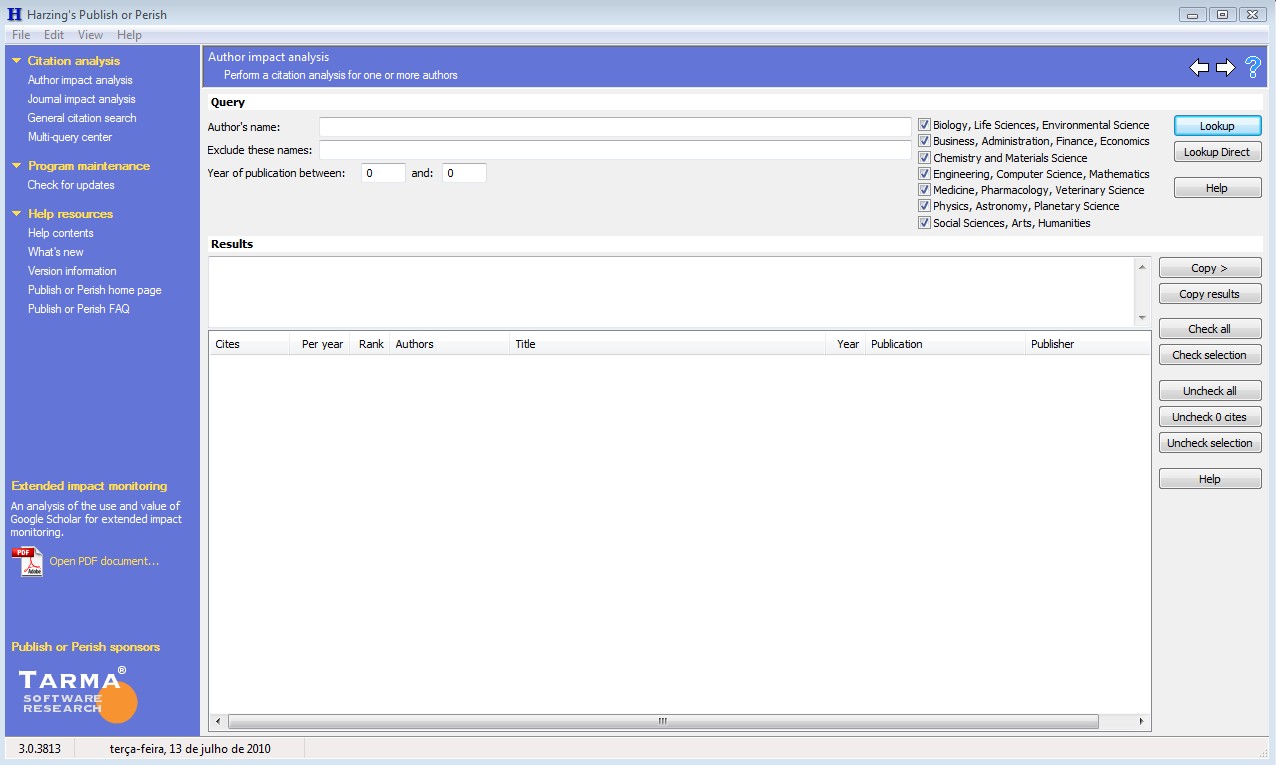Click the forward navigation arrow icon

(1225, 68)
